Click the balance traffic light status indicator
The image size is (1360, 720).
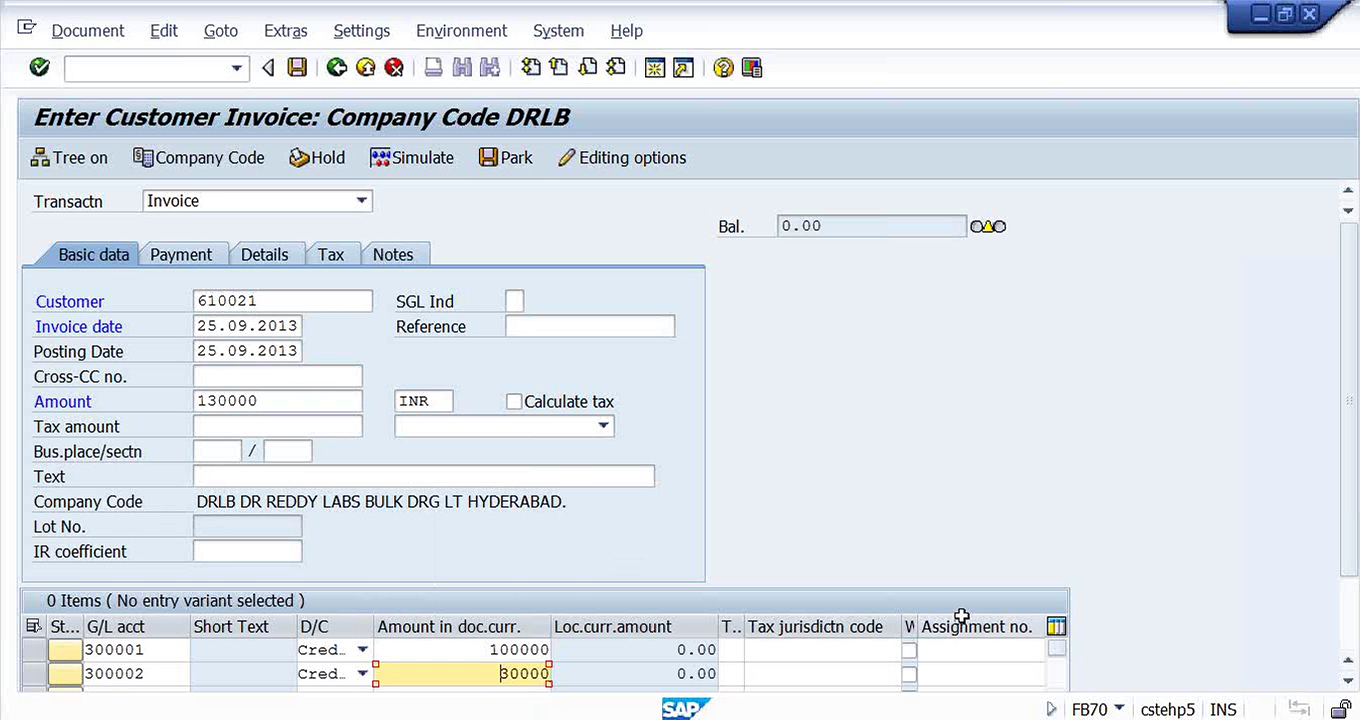(988, 227)
